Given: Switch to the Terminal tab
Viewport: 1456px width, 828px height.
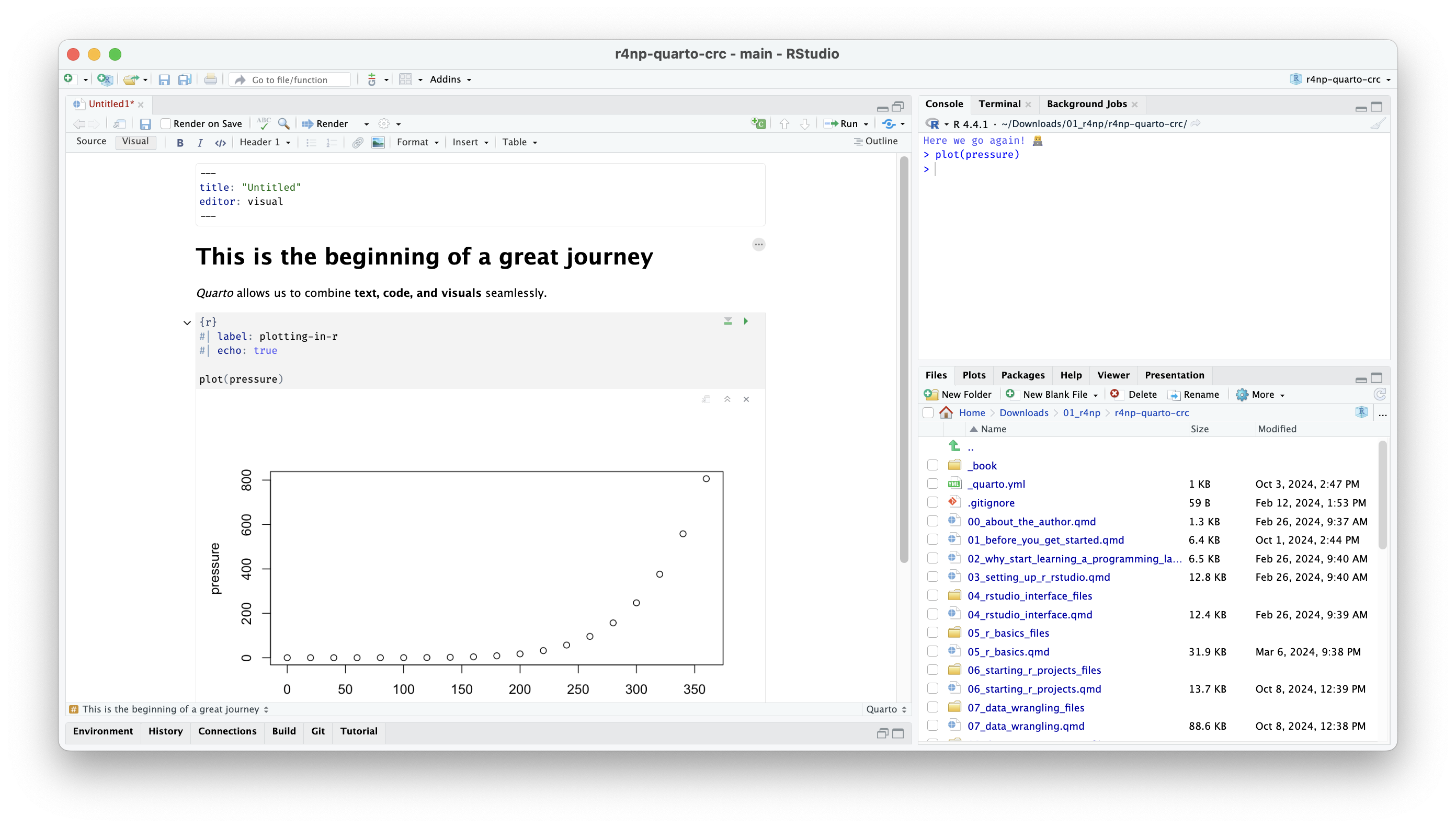Looking at the screenshot, I should (999, 103).
